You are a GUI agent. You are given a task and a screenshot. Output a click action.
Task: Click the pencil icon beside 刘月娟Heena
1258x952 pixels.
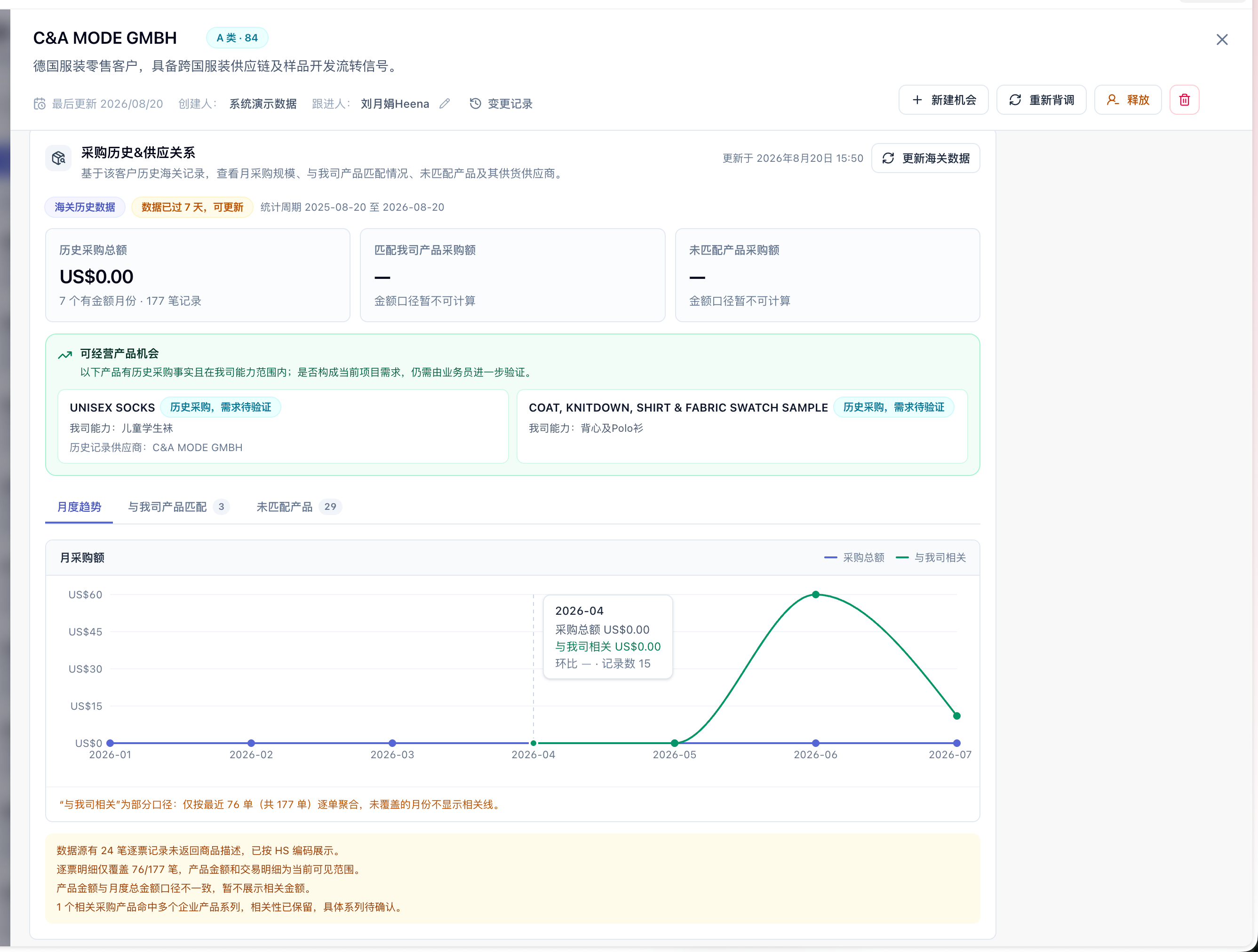coord(445,103)
